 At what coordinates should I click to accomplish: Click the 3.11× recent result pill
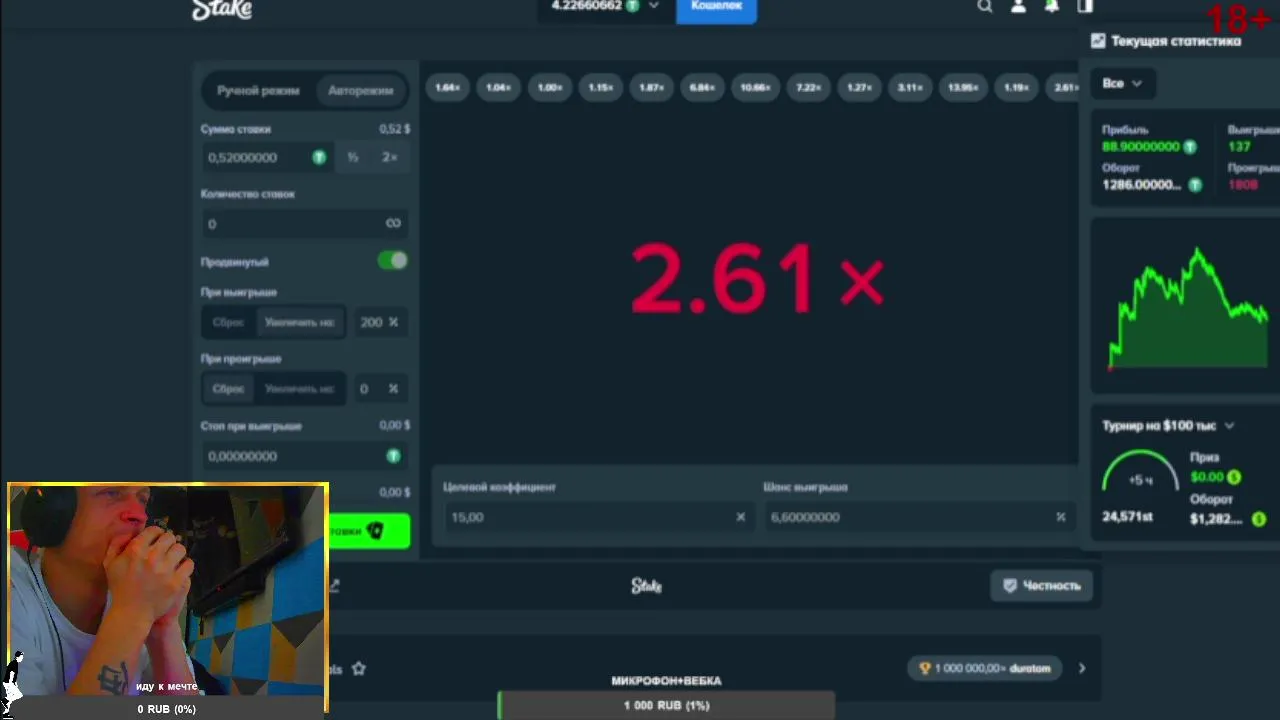point(910,88)
